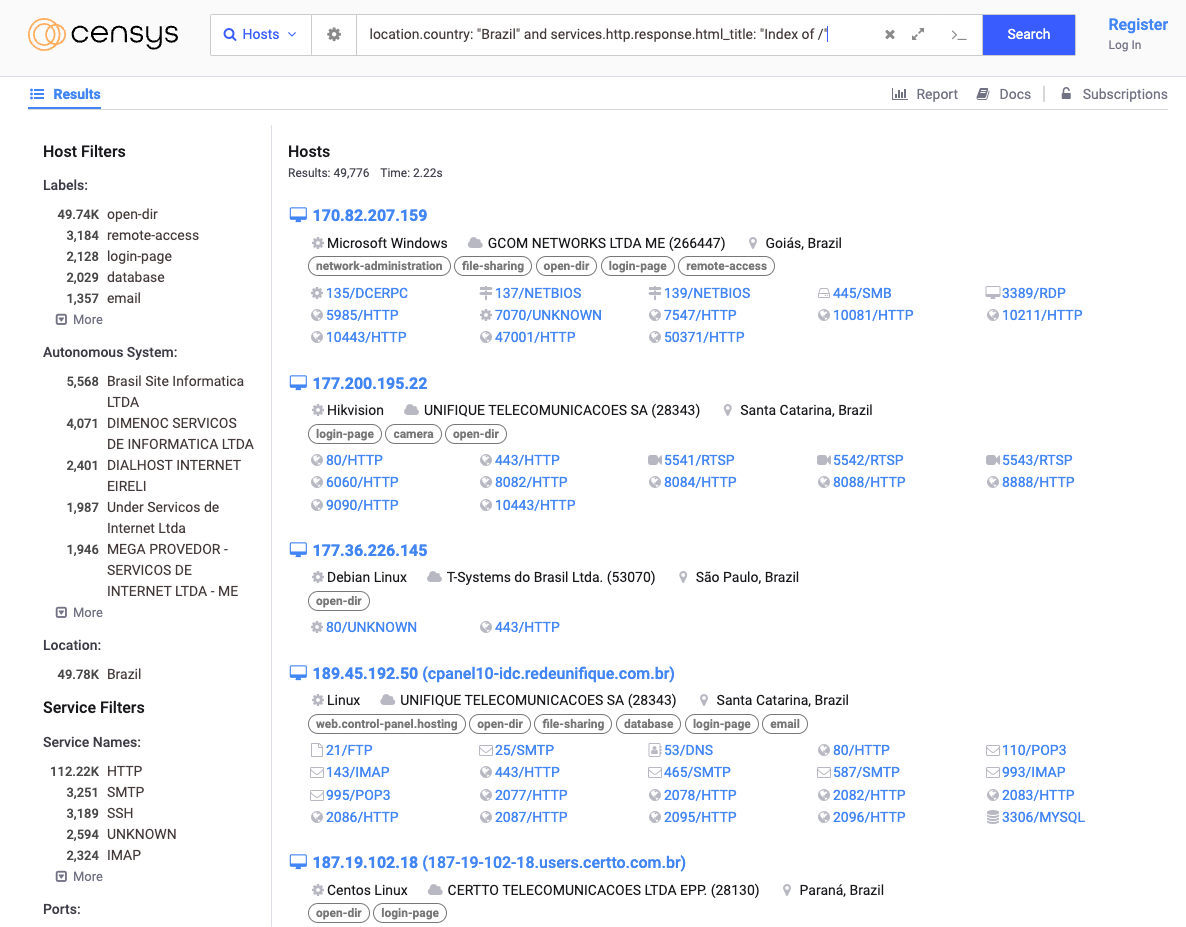This screenshot has width=1186, height=927.
Task: Switch to the Results tab
Action: coord(65,94)
